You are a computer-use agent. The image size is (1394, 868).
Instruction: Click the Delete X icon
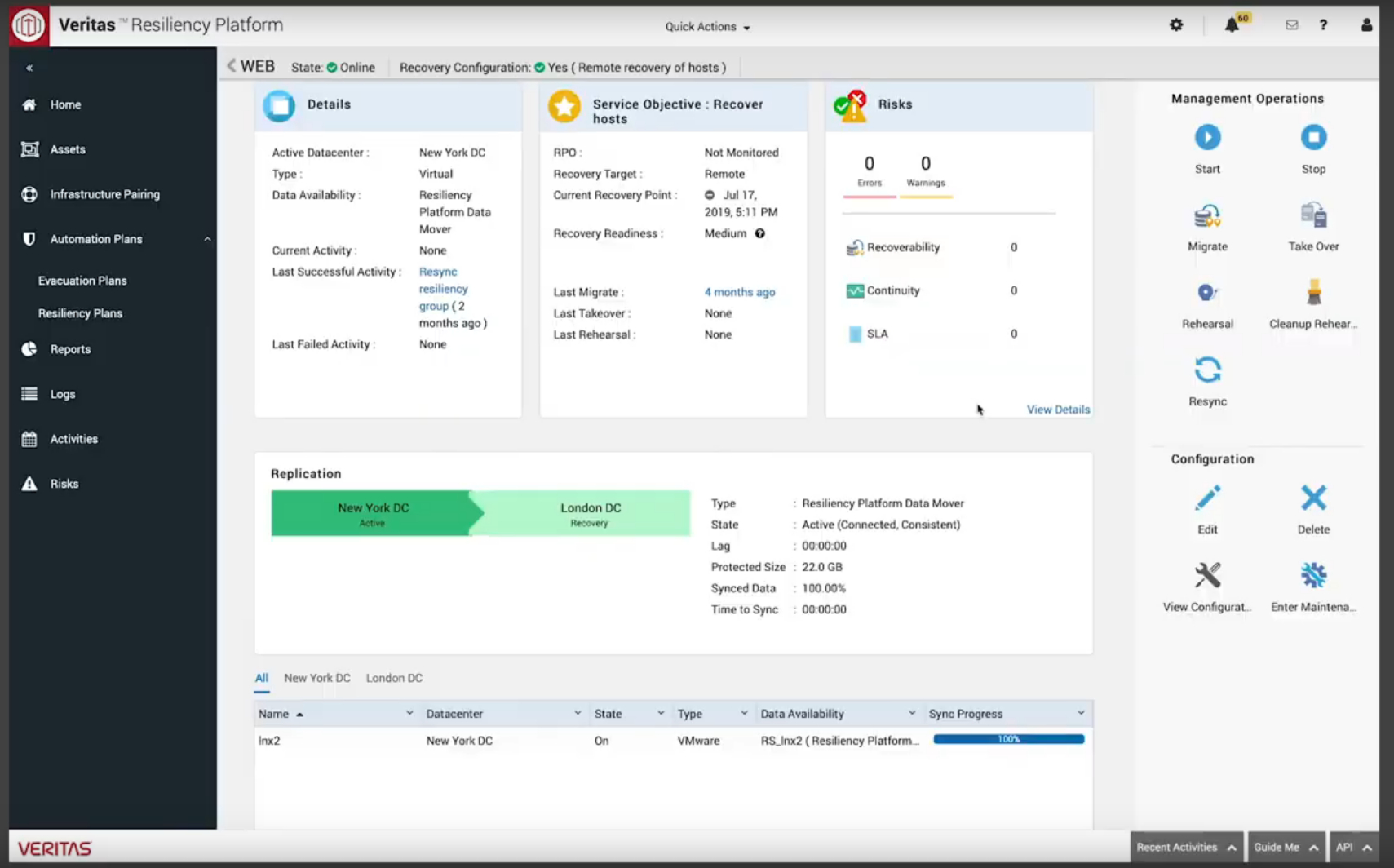pyautogui.click(x=1313, y=498)
